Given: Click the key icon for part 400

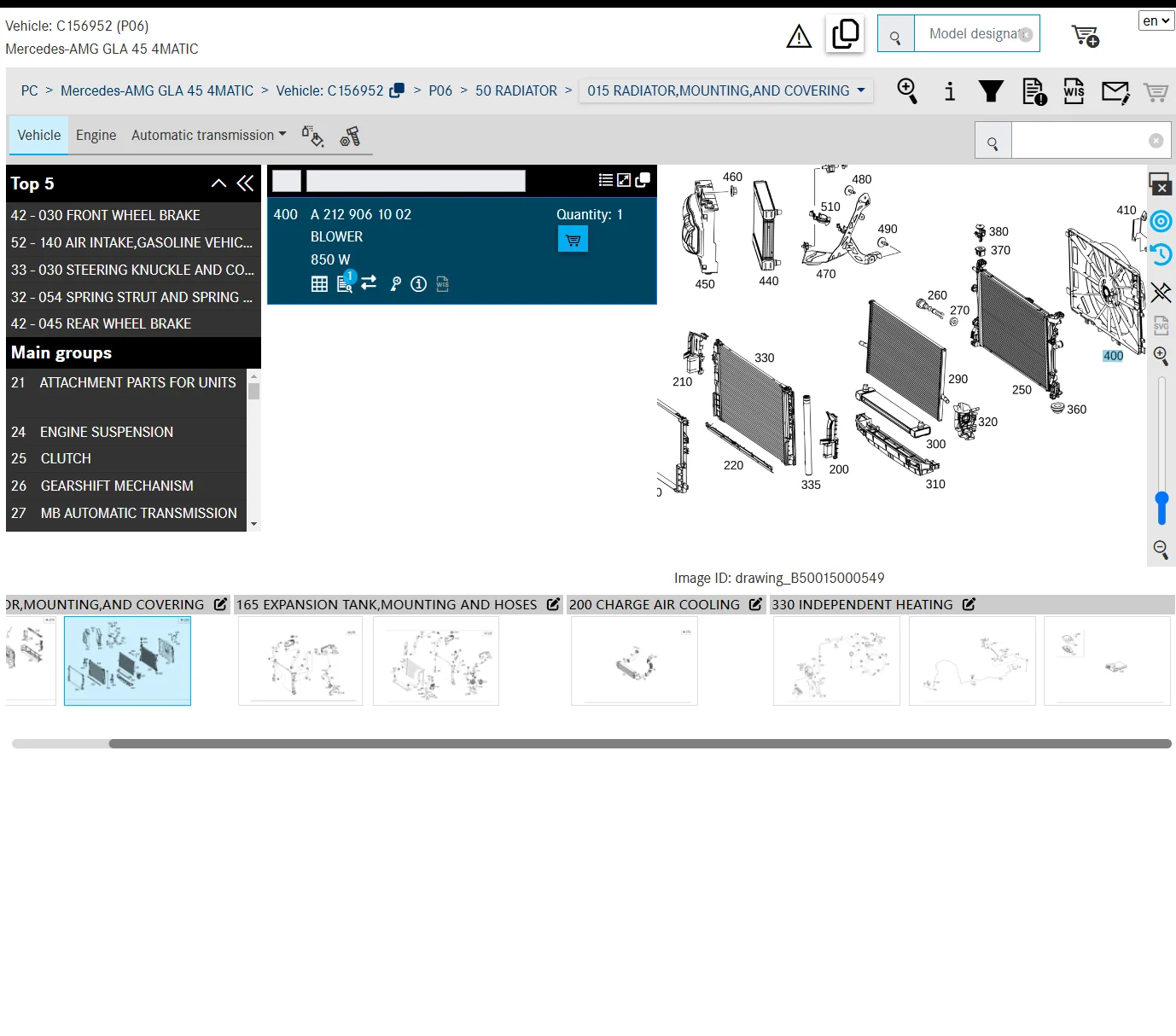Looking at the screenshot, I should tap(395, 284).
